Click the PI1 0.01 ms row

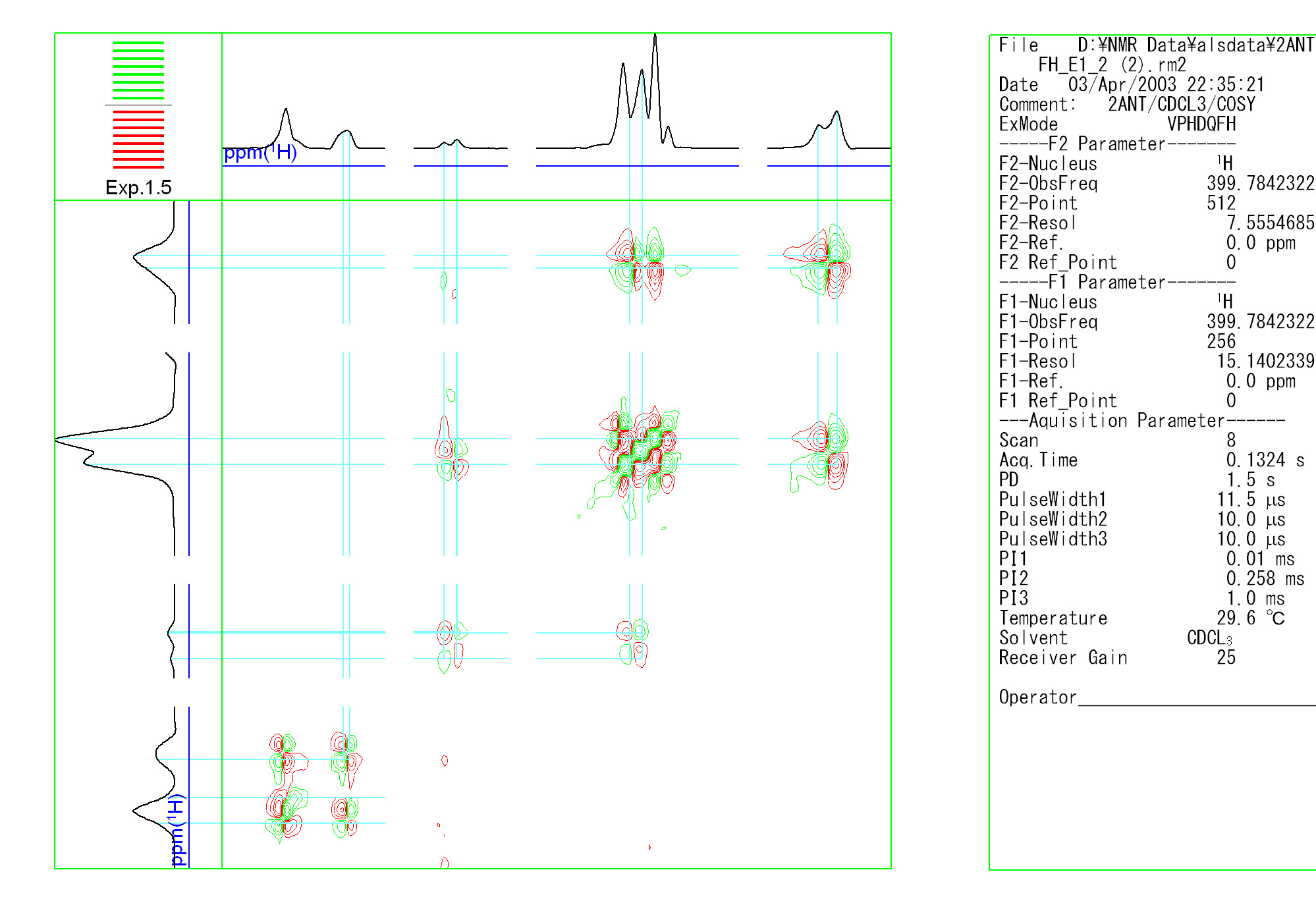1147,558
